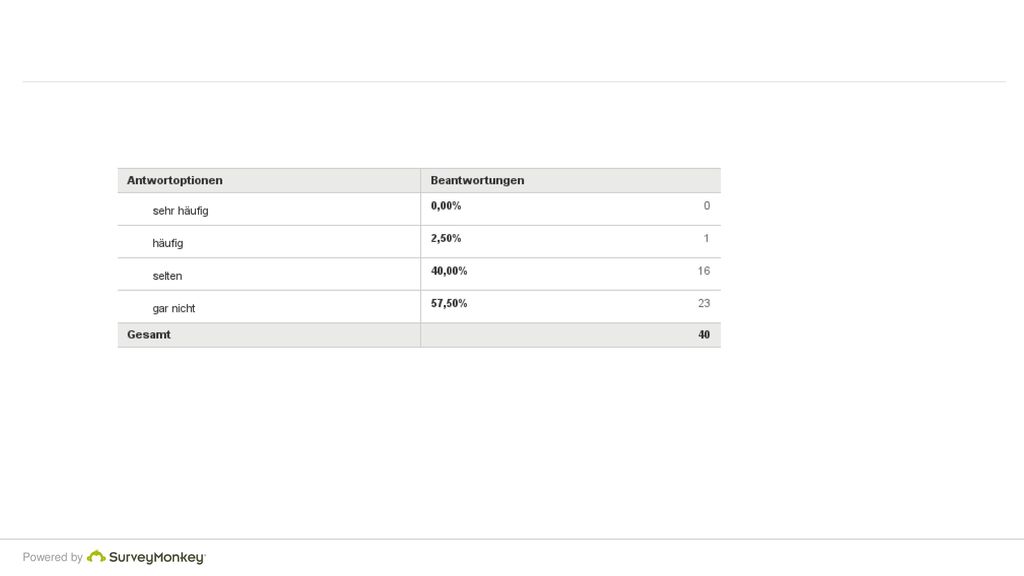Screen dimensions: 1024x576
Task: Click the 'gar nicht' answer option
Action: click(174, 308)
